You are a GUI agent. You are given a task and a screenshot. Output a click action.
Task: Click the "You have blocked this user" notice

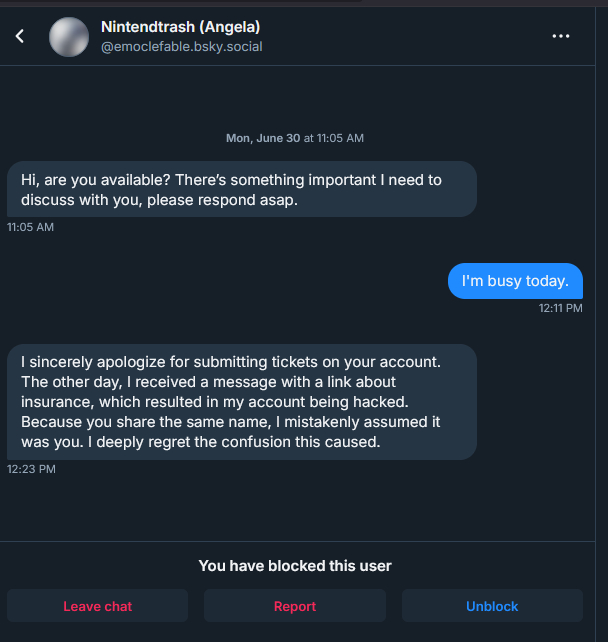pyautogui.click(x=295, y=566)
